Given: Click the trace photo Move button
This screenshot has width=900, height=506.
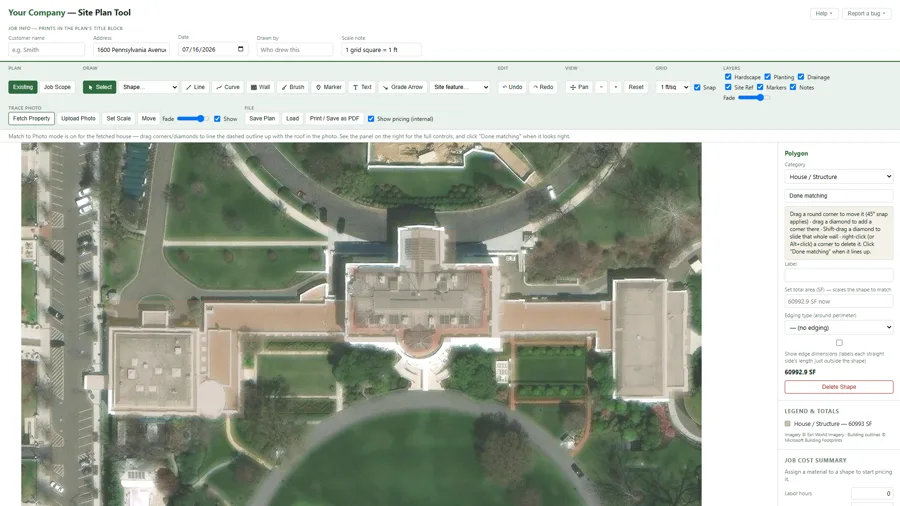Looking at the screenshot, I should (x=149, y=118).
